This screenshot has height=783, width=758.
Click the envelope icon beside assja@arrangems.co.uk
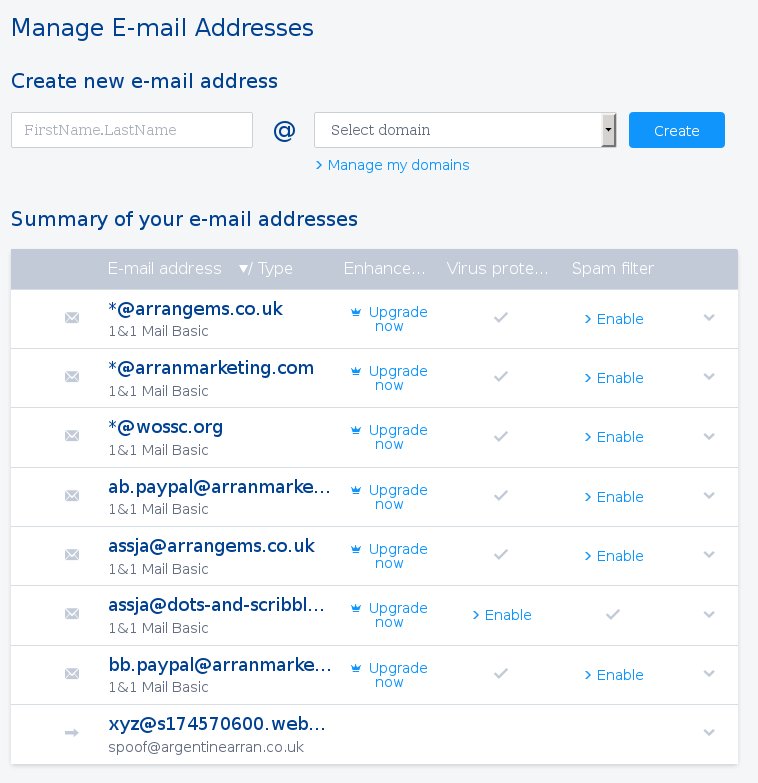point(72,554)
